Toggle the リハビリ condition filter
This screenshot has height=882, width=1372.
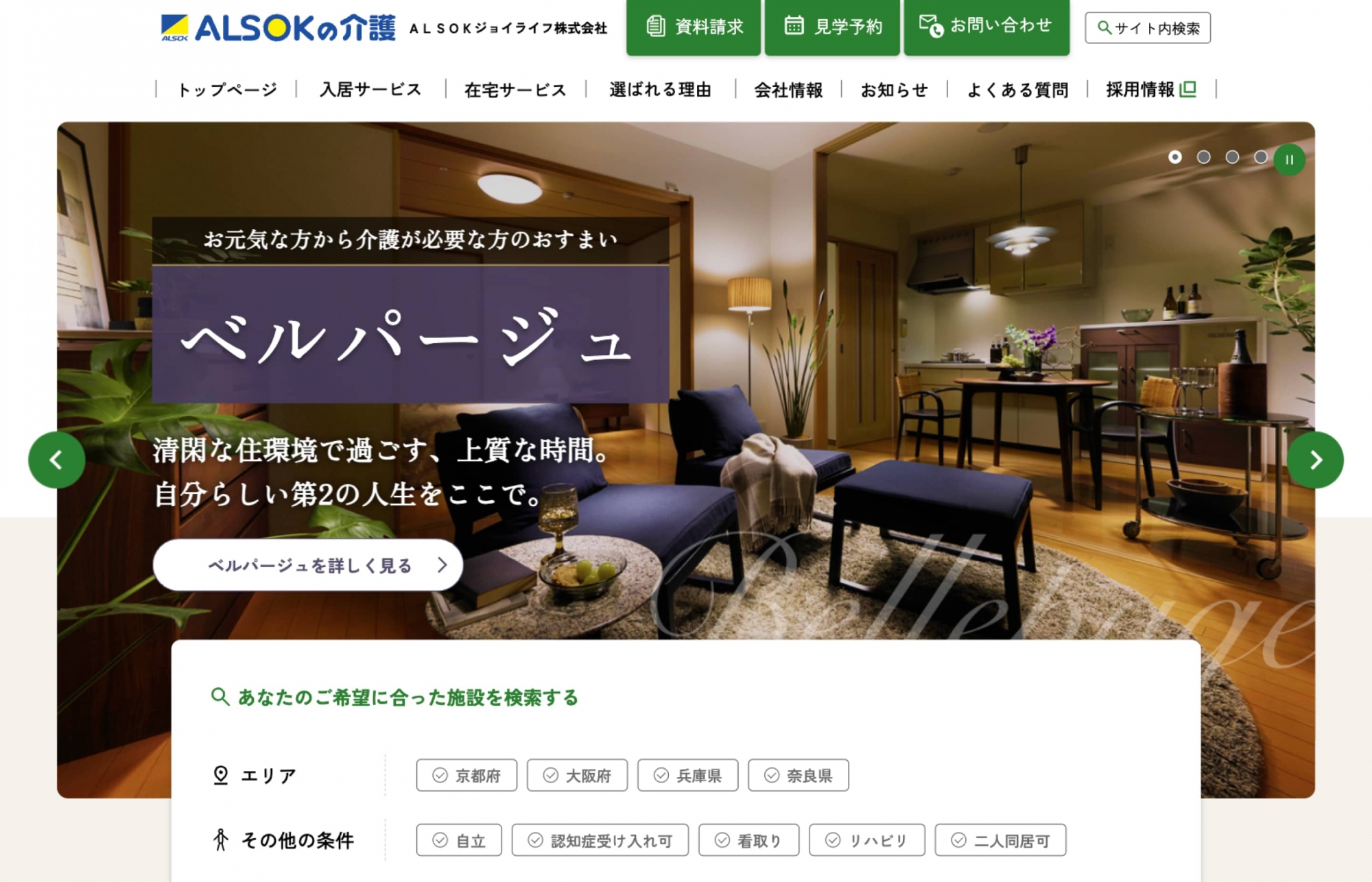tap(867, 840)
